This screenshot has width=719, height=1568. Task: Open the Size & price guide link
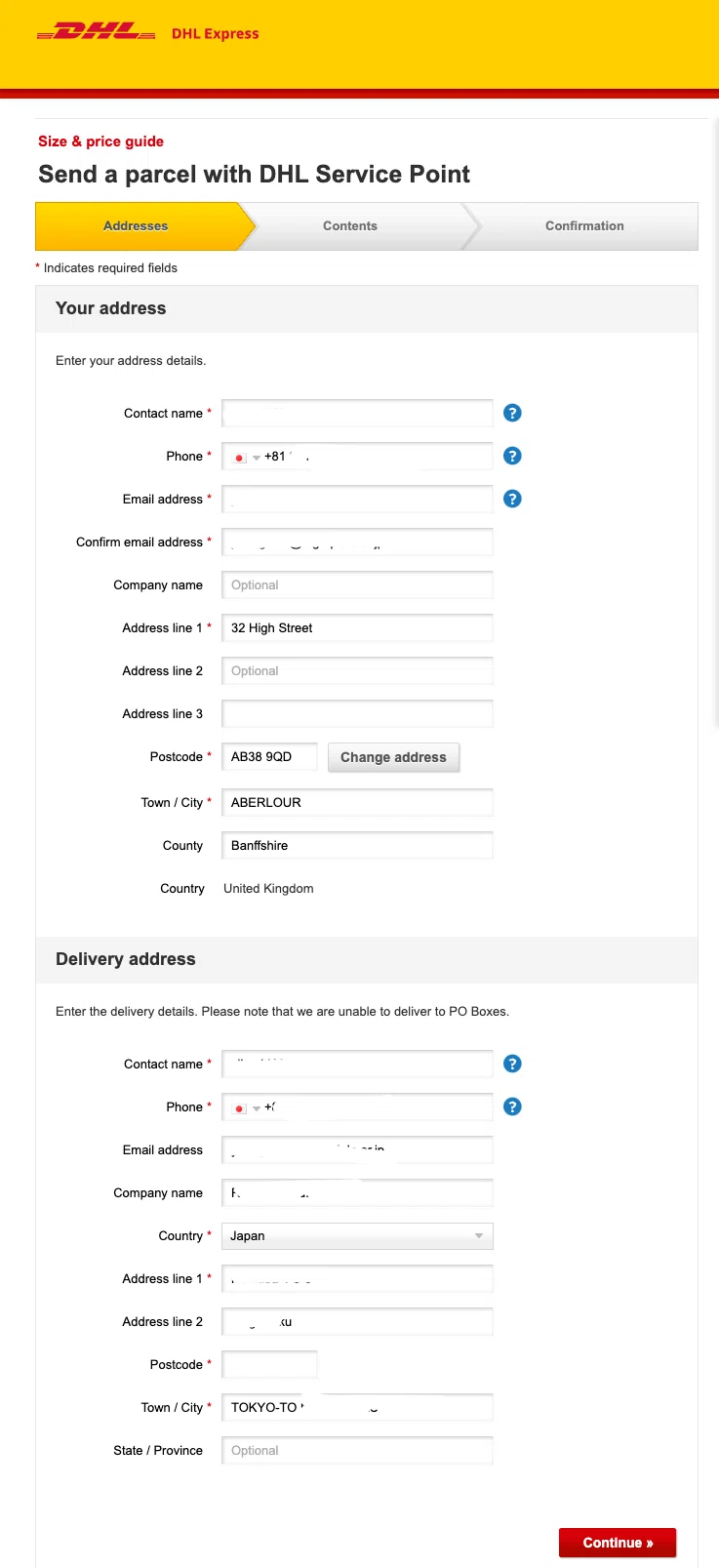100,141
